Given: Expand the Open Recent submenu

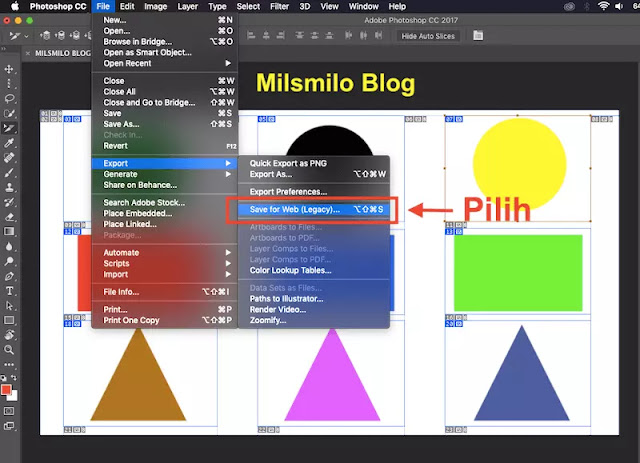Looking at the screenshot, I should click(x=166, y=63).
